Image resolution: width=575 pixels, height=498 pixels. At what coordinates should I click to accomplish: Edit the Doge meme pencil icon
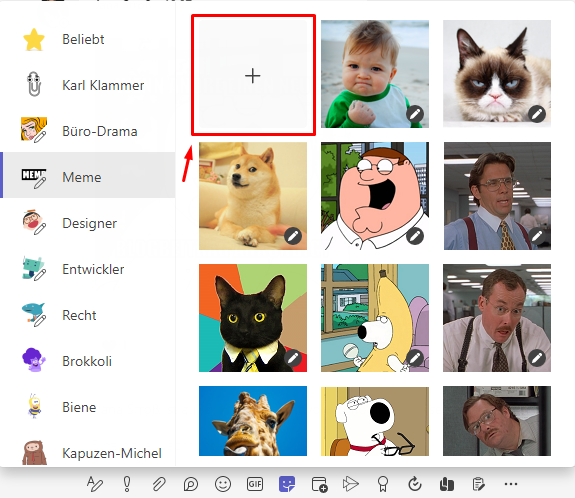click(293, 236)
